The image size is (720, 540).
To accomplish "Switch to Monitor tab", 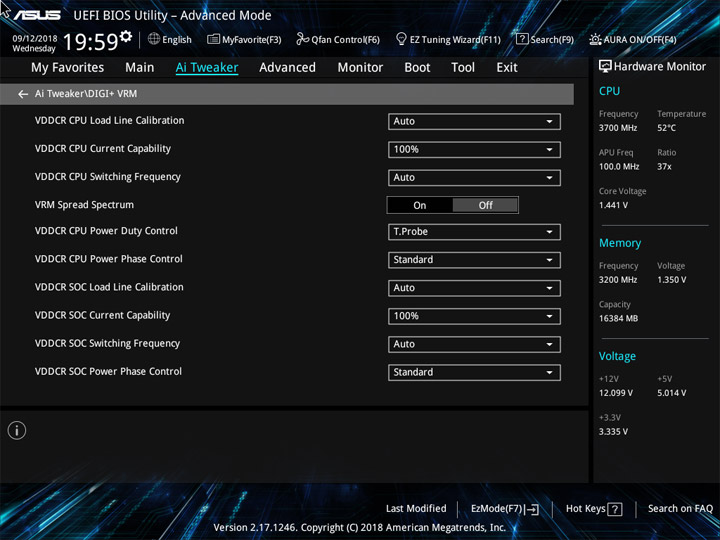I will click(x=360, y=68).
